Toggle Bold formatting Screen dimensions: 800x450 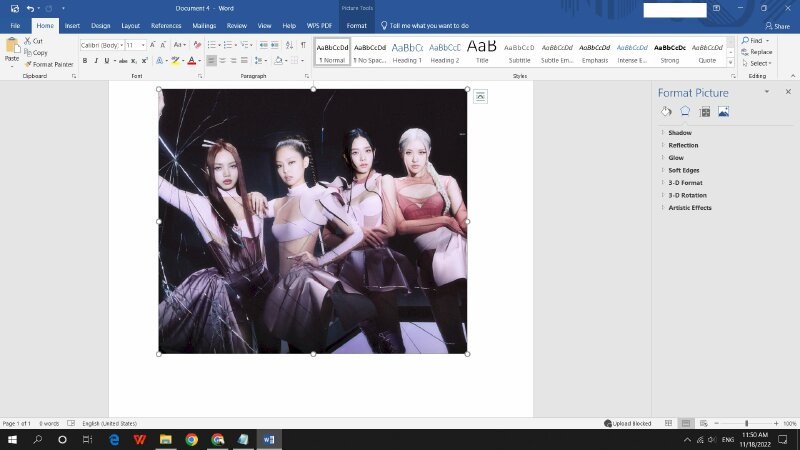pyautogui.click(x=84, y=61)
